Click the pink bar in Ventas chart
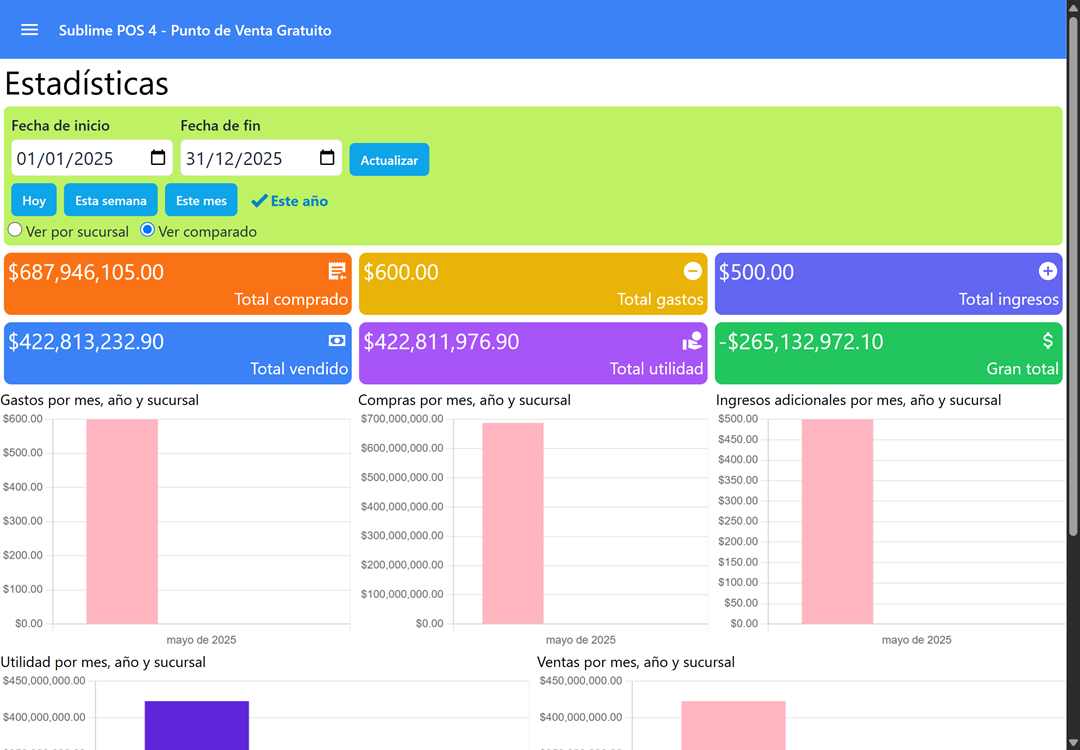The height and width of the screenshot is (750, 1080). (734, 725)
